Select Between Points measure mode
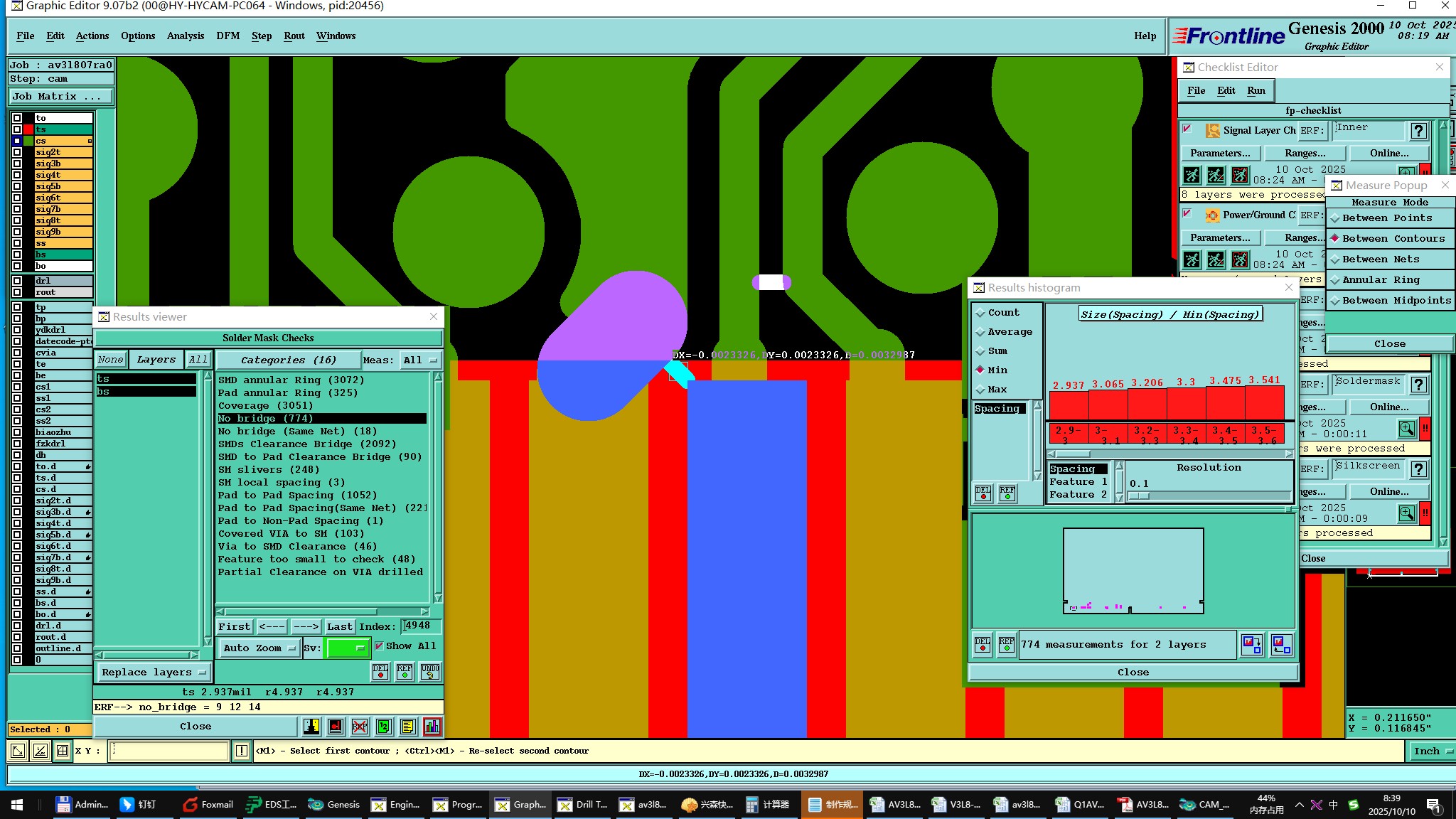Image resolution: width=1456 pixels, height=819 pixels. tap(1387, 218)
